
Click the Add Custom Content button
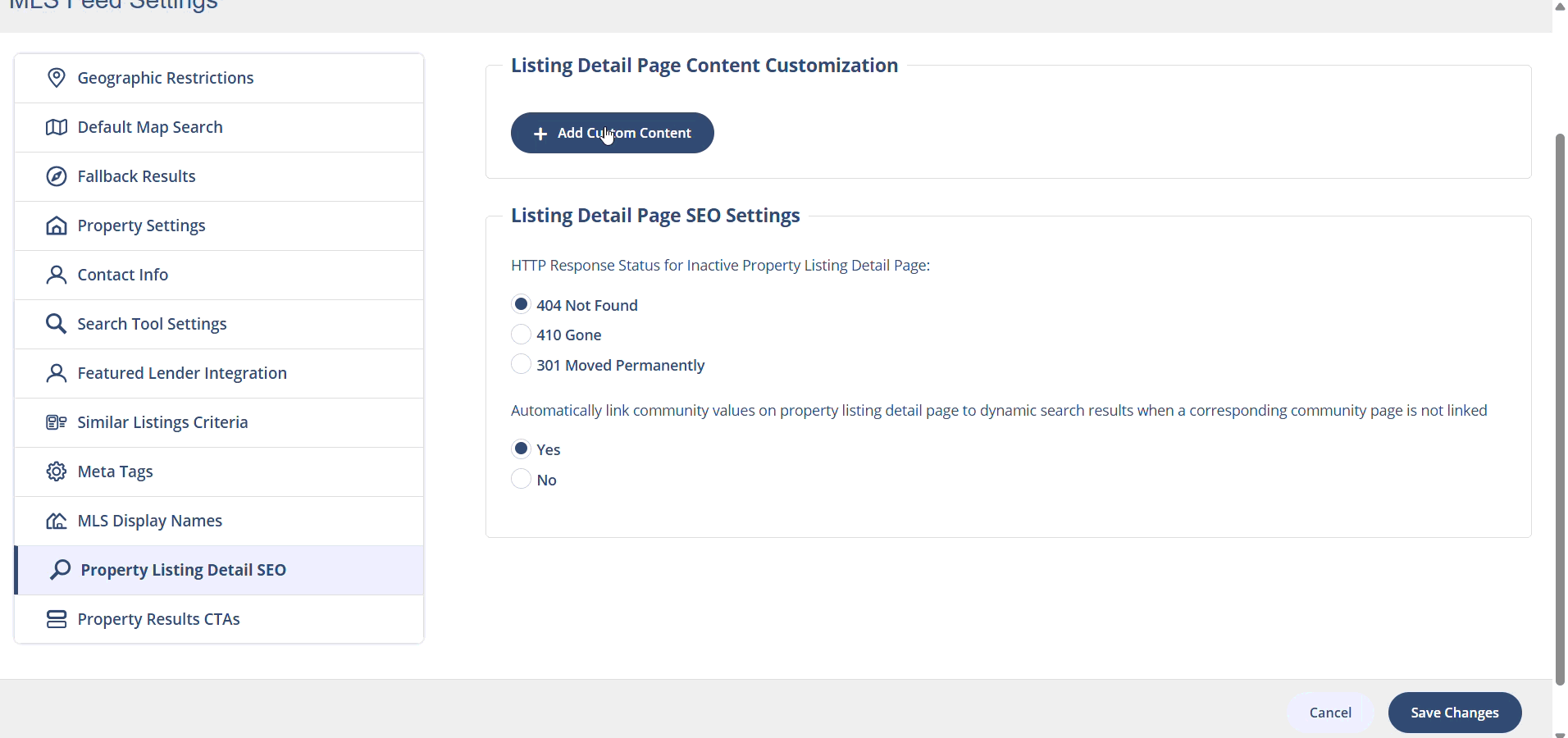613,133
